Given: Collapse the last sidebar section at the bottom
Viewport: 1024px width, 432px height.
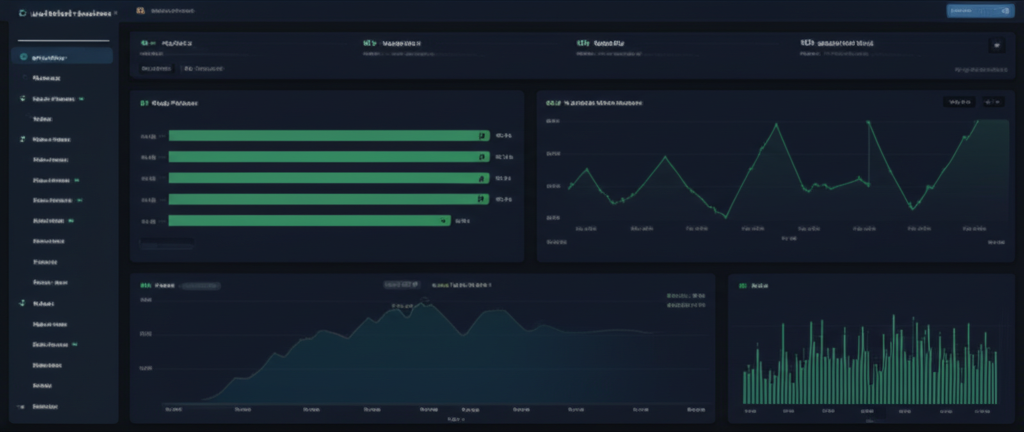Looking at the screenshot, I should pyautogui.click(x=21, y=407).
